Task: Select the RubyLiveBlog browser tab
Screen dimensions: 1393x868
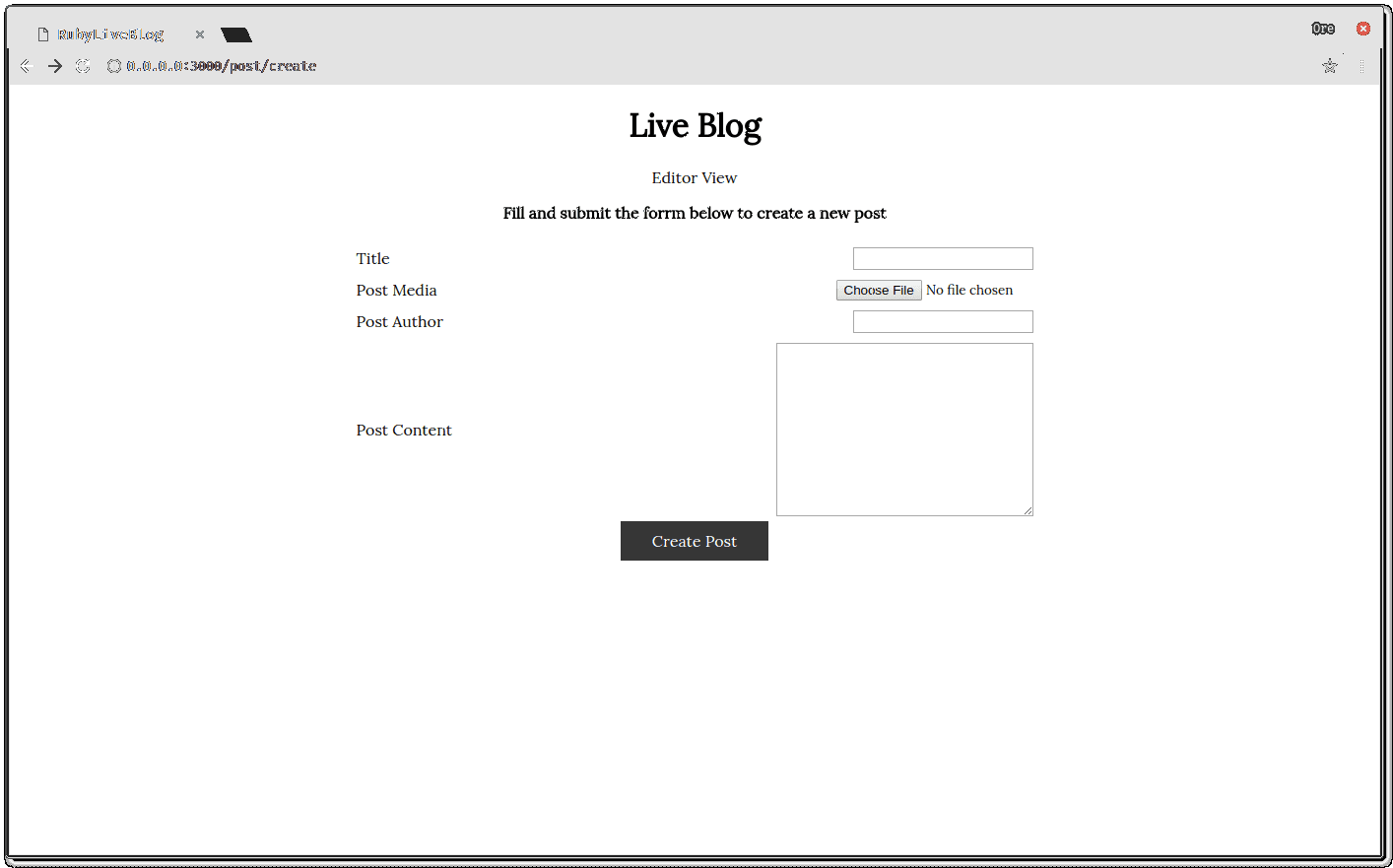Action: point(109,33)
